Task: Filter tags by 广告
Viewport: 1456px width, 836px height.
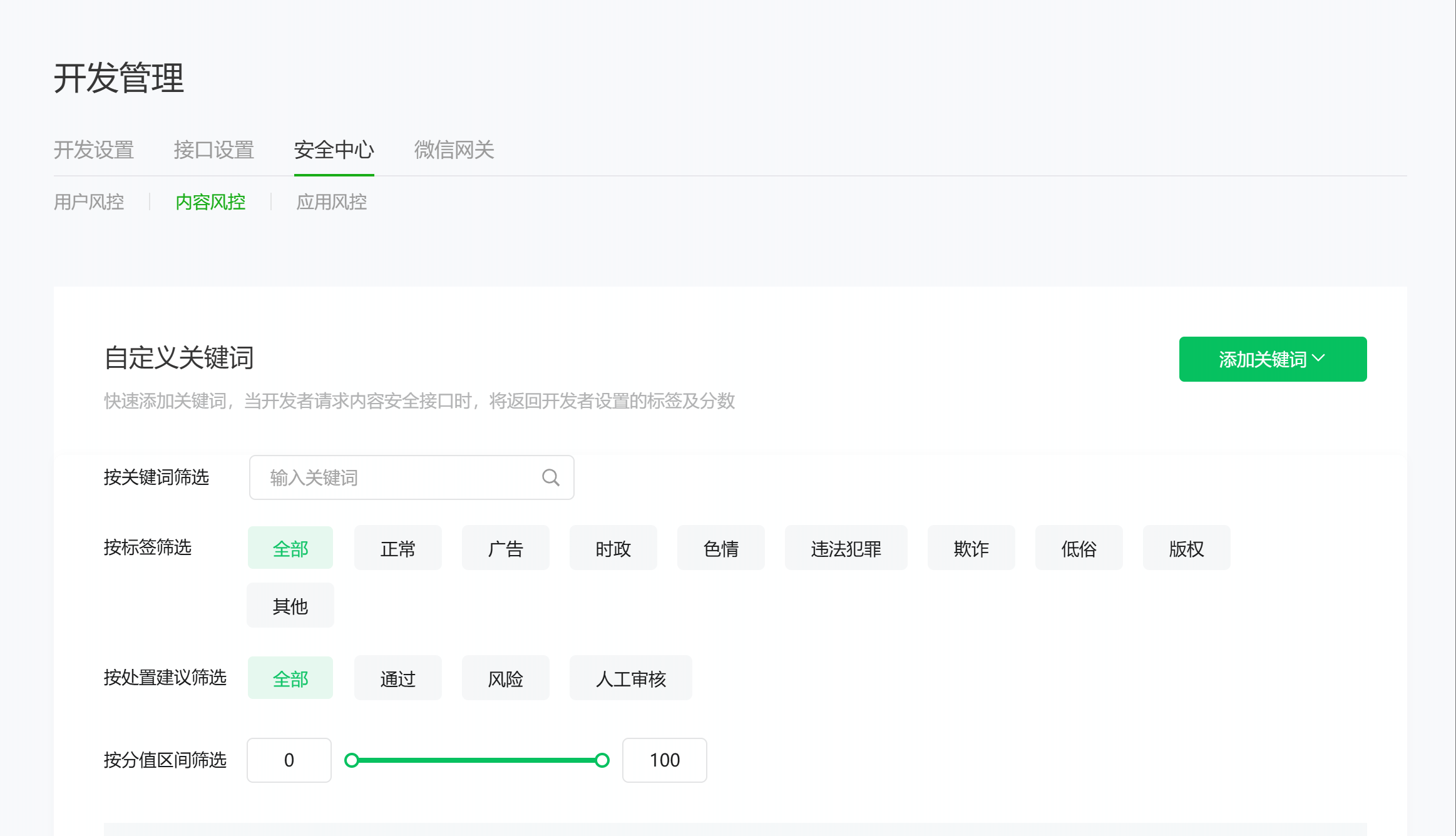Action: [505, 548]
